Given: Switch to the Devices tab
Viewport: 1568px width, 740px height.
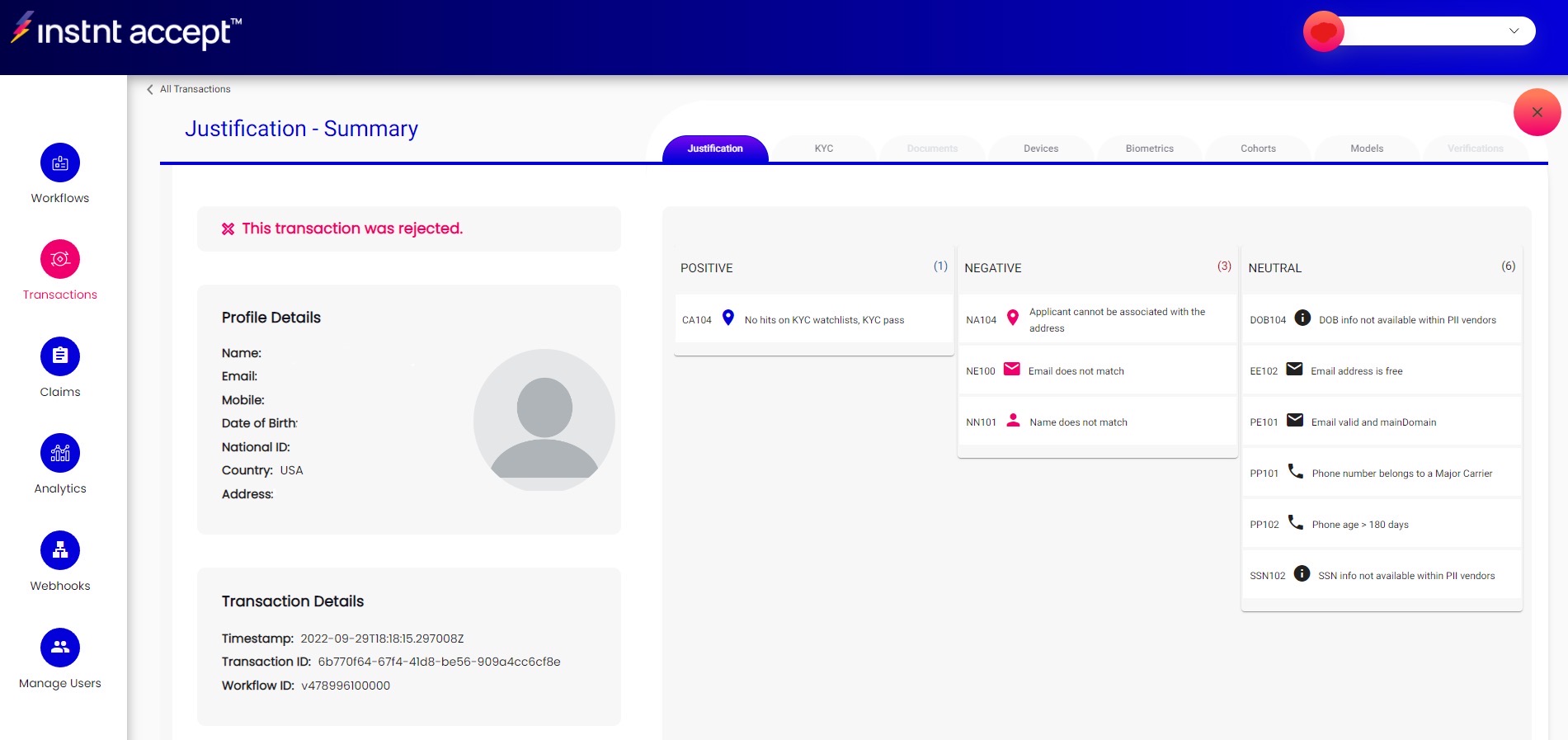Looking at the screenshot, I should 1041,148.
